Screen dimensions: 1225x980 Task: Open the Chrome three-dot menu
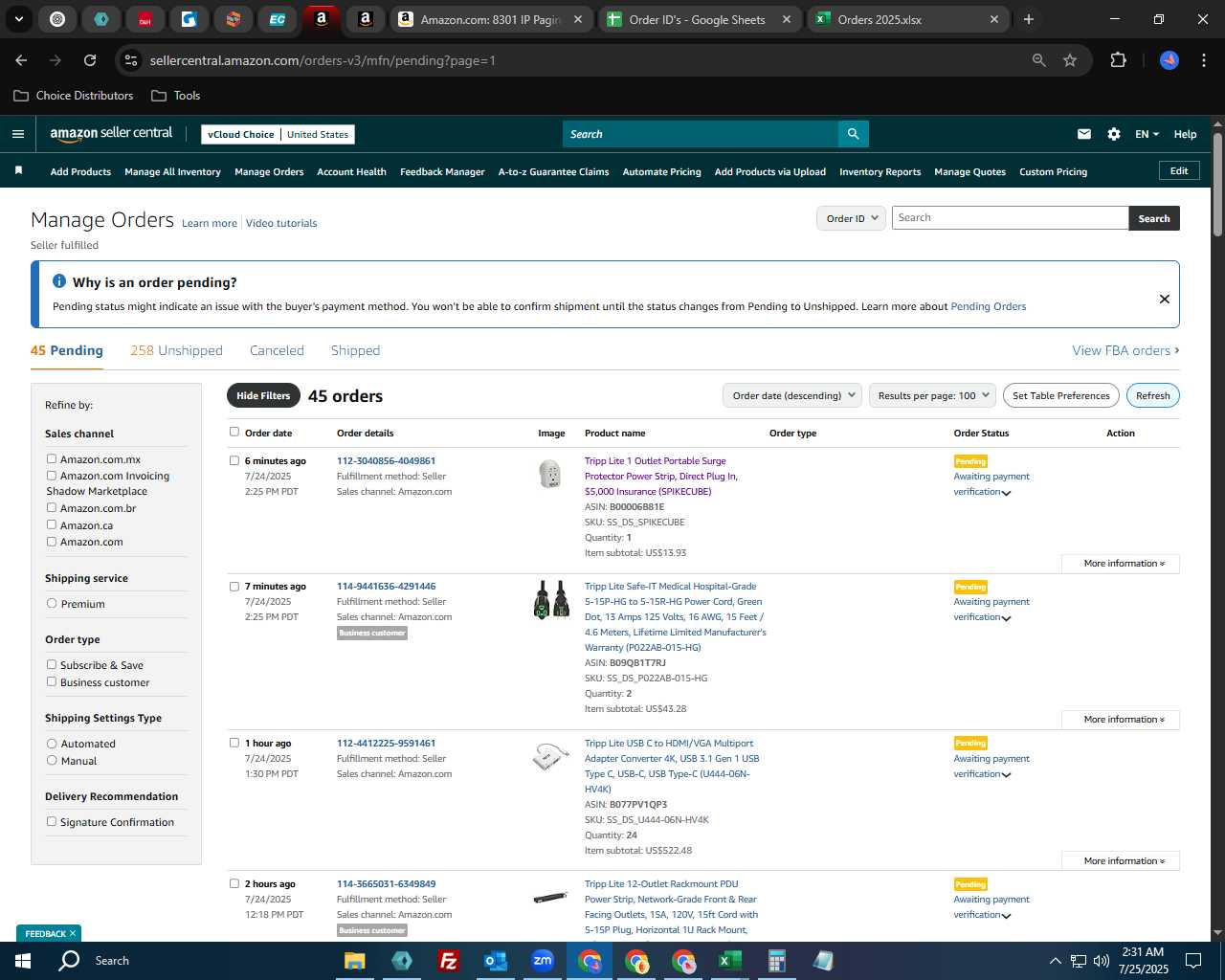coord(1202,60)
